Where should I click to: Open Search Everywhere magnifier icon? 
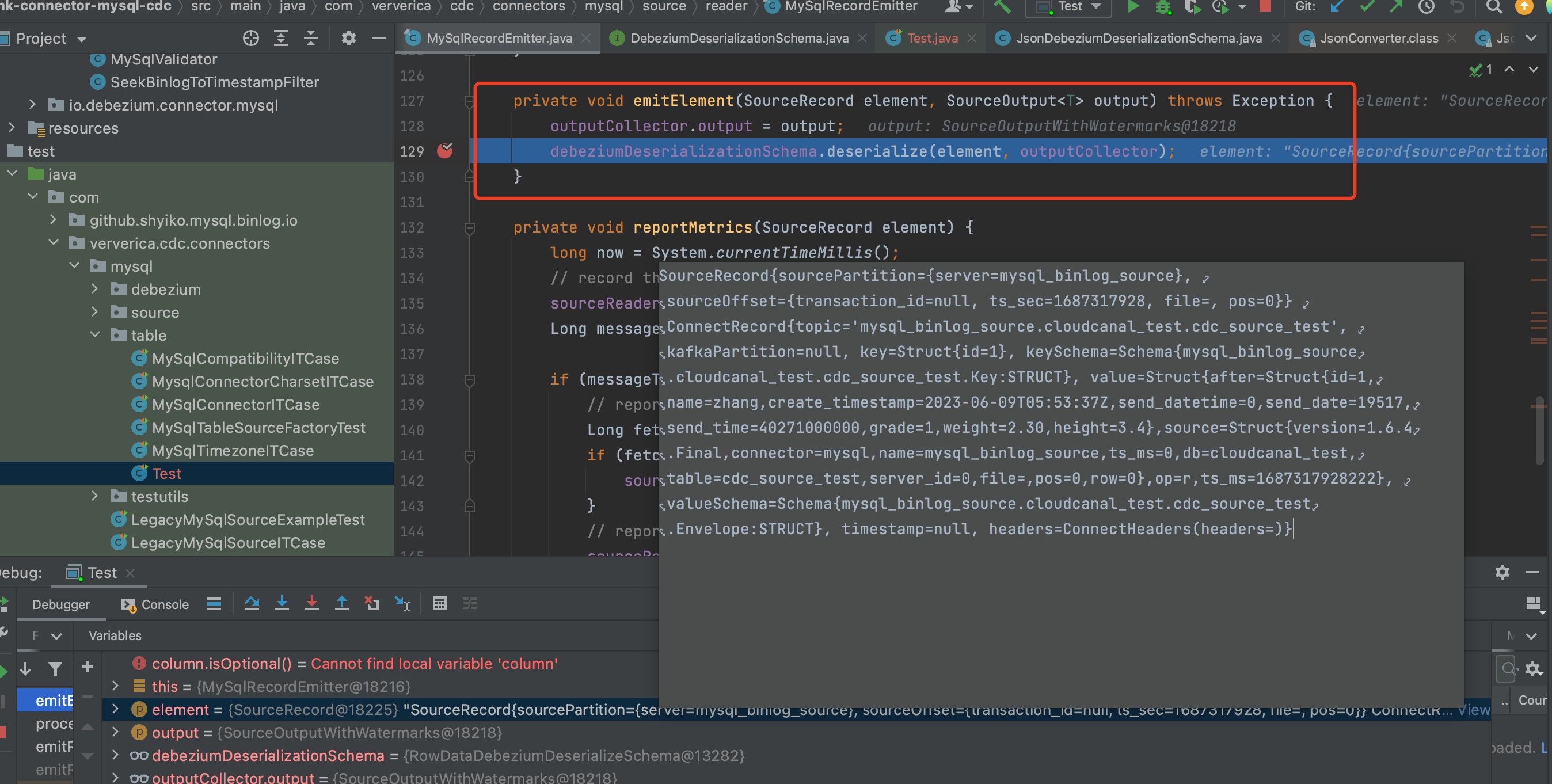coord(1494,7)
